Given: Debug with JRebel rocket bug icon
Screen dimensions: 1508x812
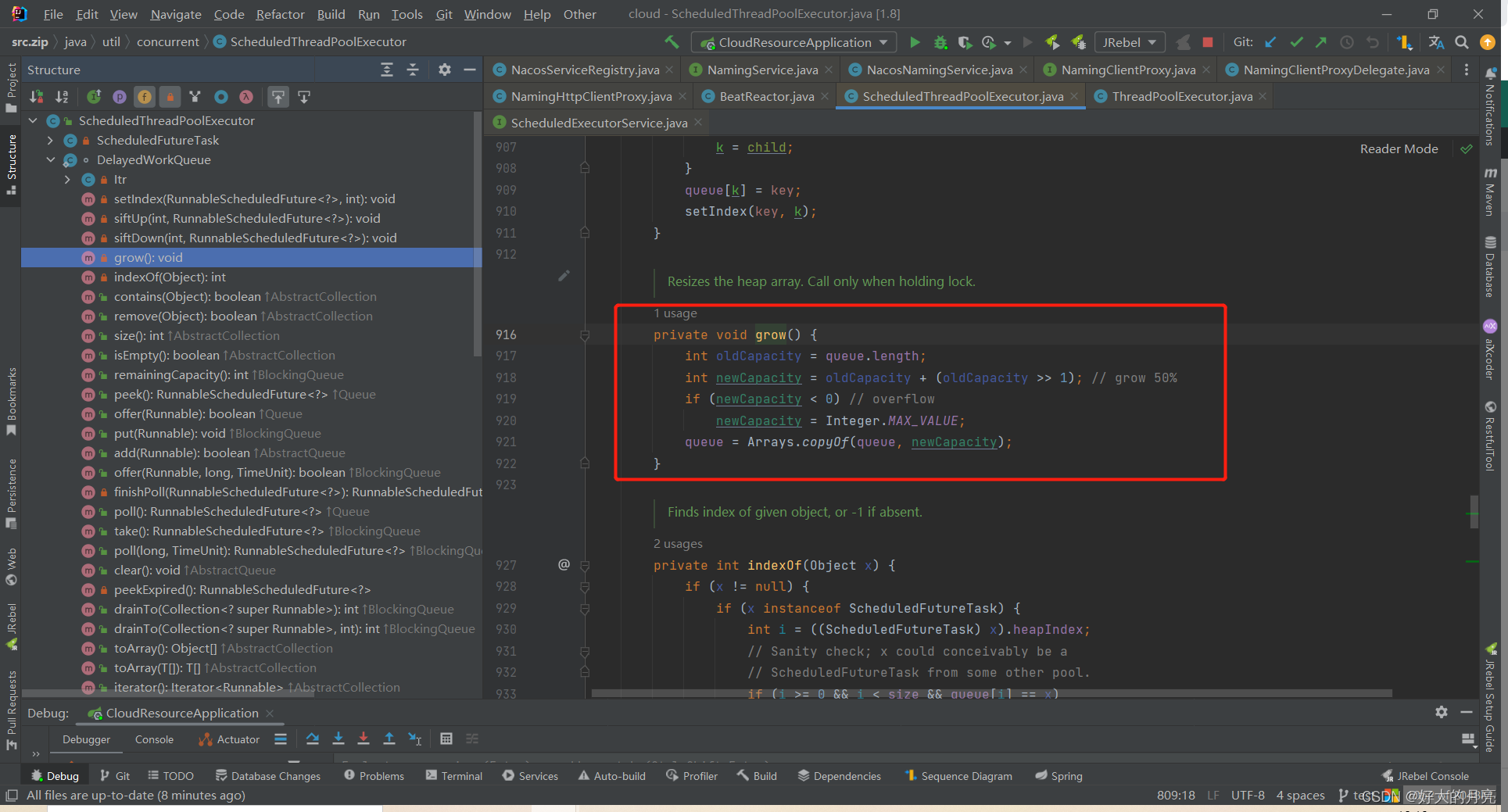Looking at the screenshot, I should coord(1079,42).
